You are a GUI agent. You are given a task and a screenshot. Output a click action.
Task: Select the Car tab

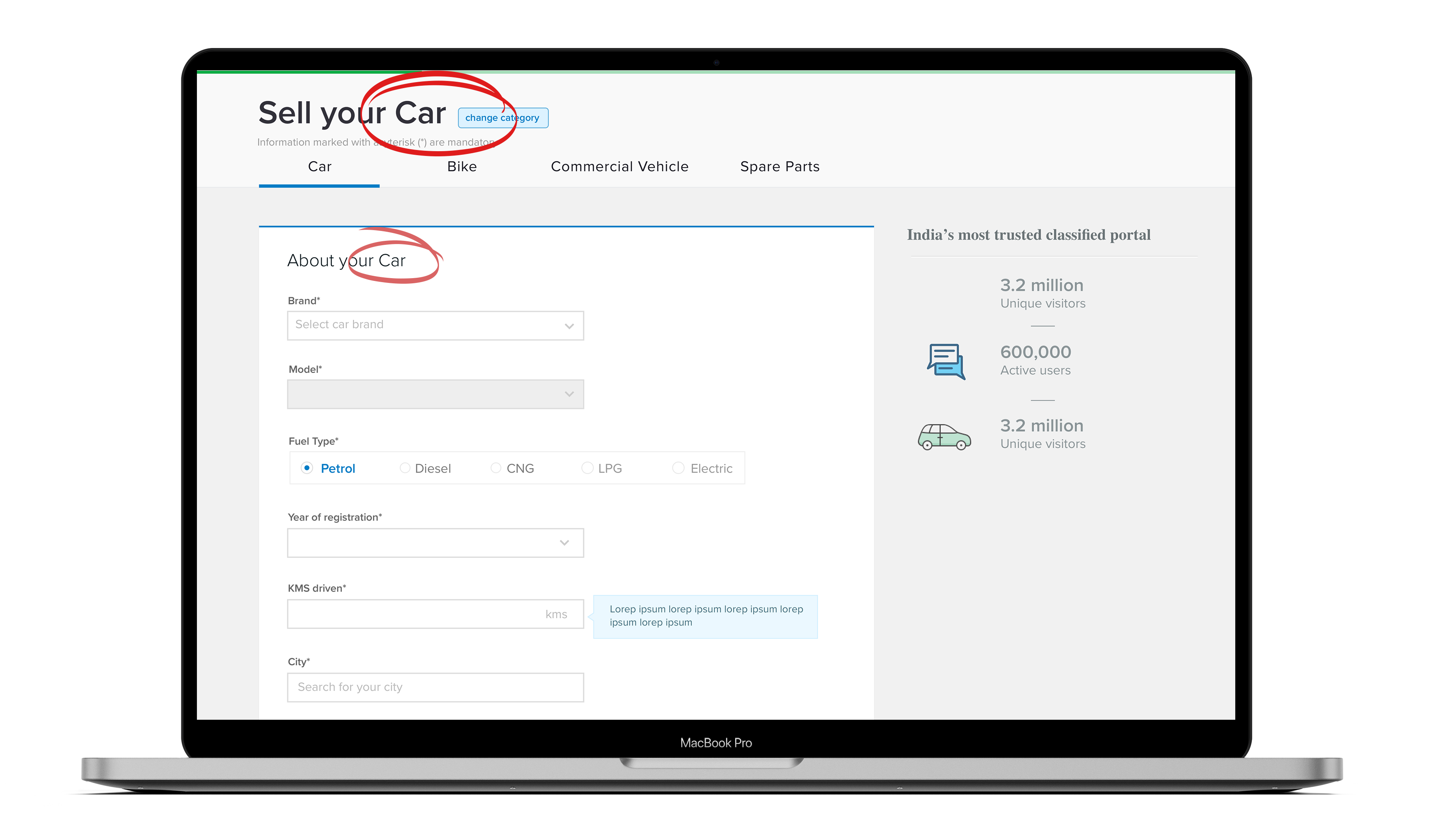click(319, 167)
